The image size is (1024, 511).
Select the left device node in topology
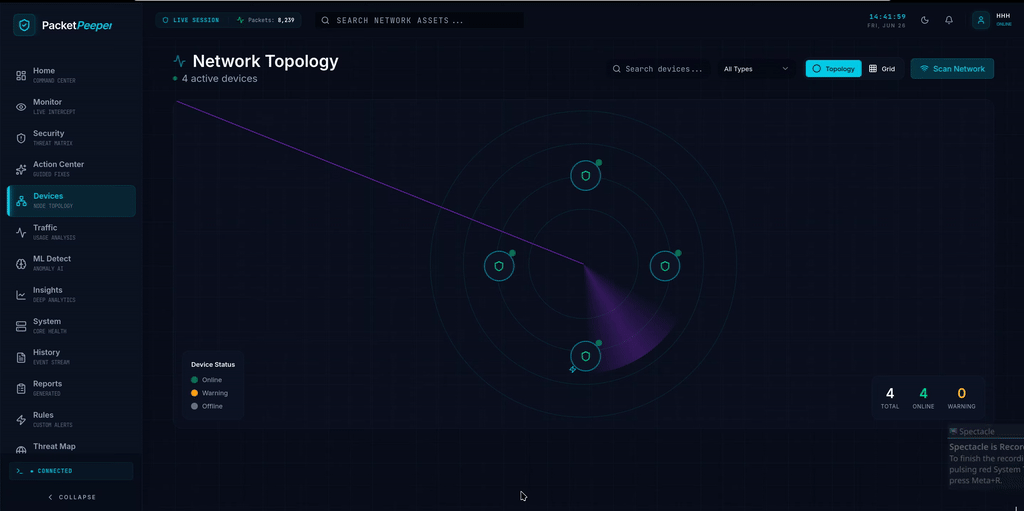499,266
